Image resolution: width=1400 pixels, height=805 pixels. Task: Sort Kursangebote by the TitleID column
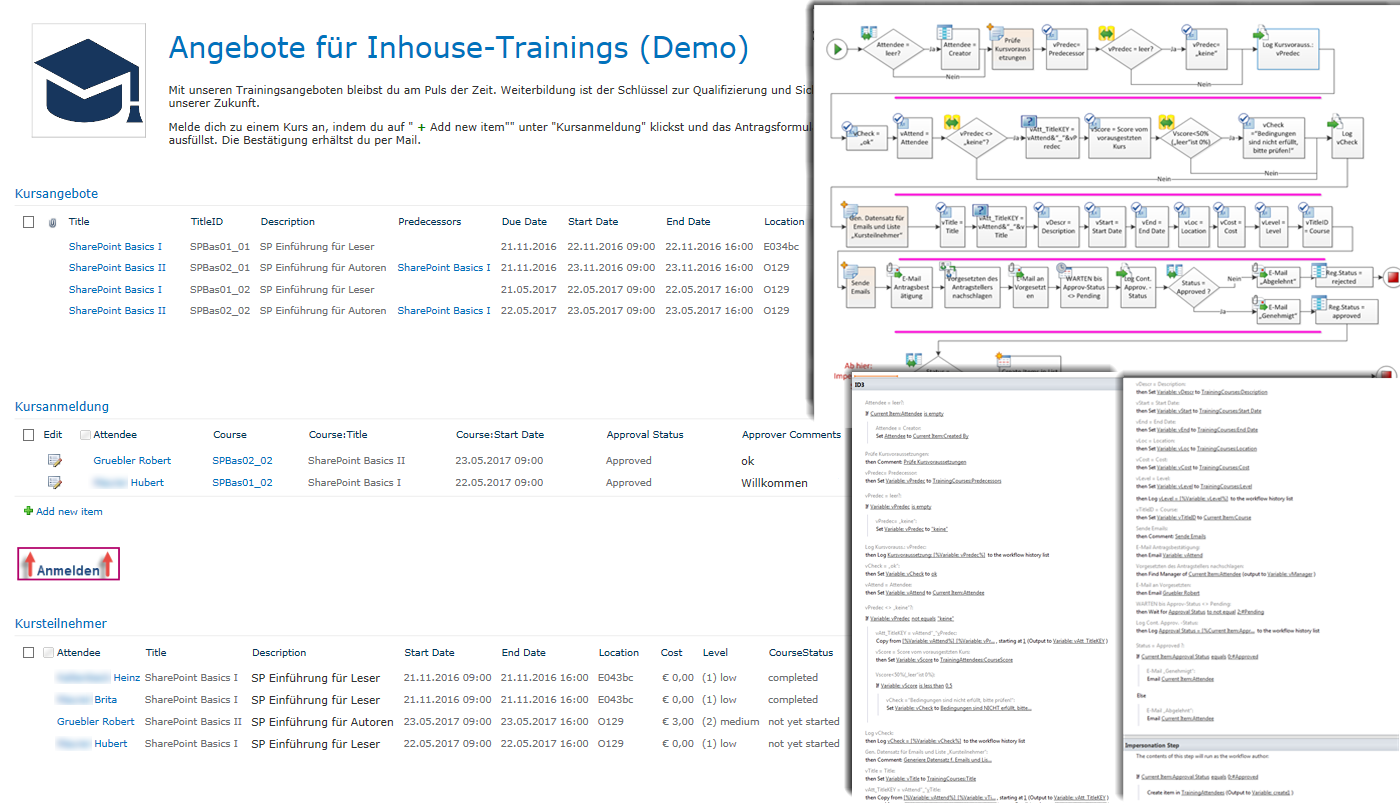coord(207,222)
